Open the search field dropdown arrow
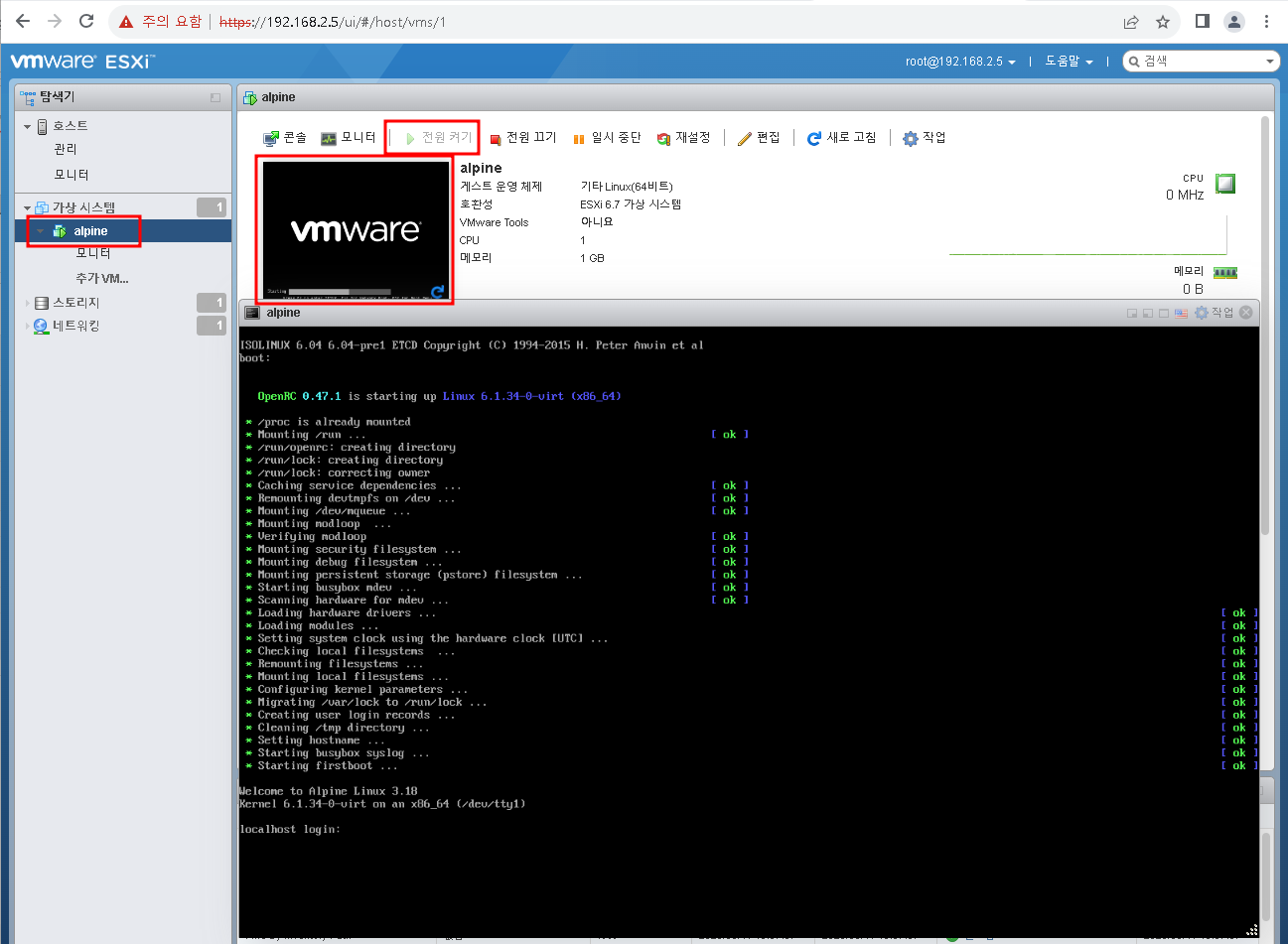The image size is (1288, 944). tap(1270, 62)
